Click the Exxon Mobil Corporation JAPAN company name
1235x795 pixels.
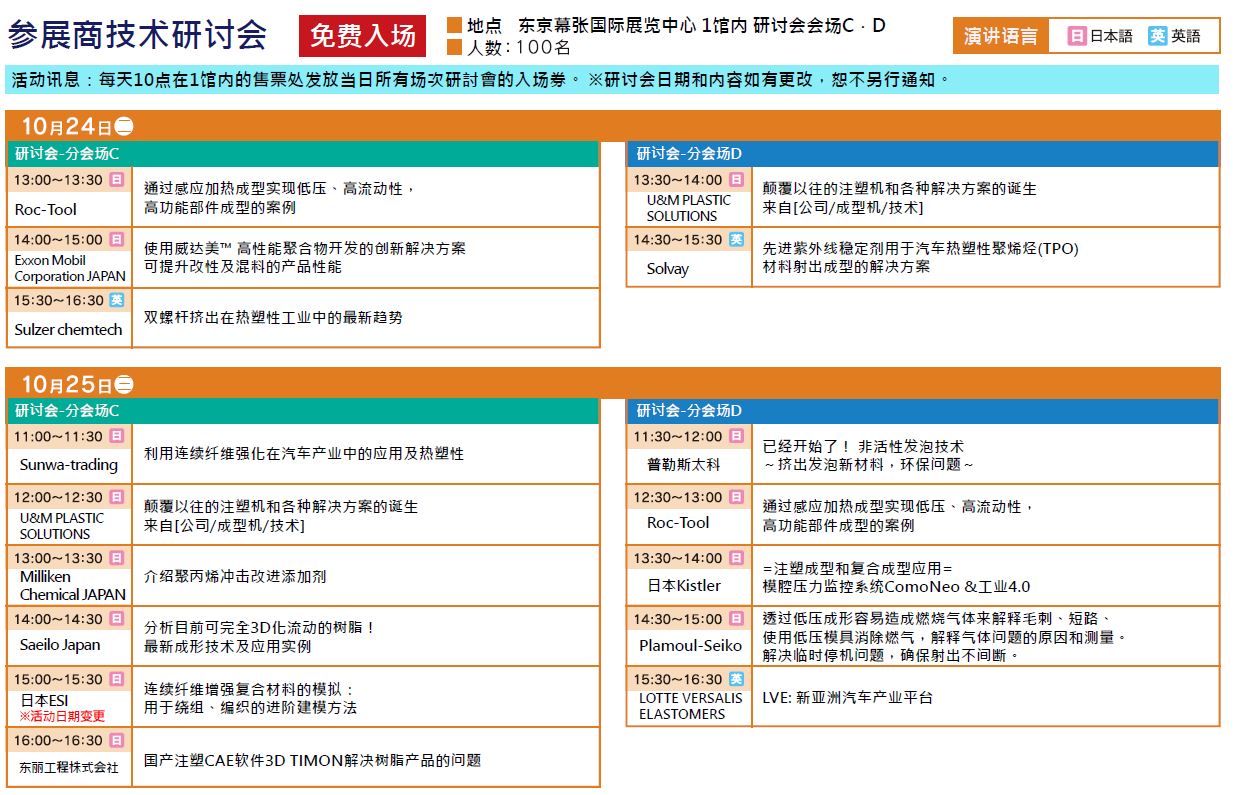[x=70, y=268]
